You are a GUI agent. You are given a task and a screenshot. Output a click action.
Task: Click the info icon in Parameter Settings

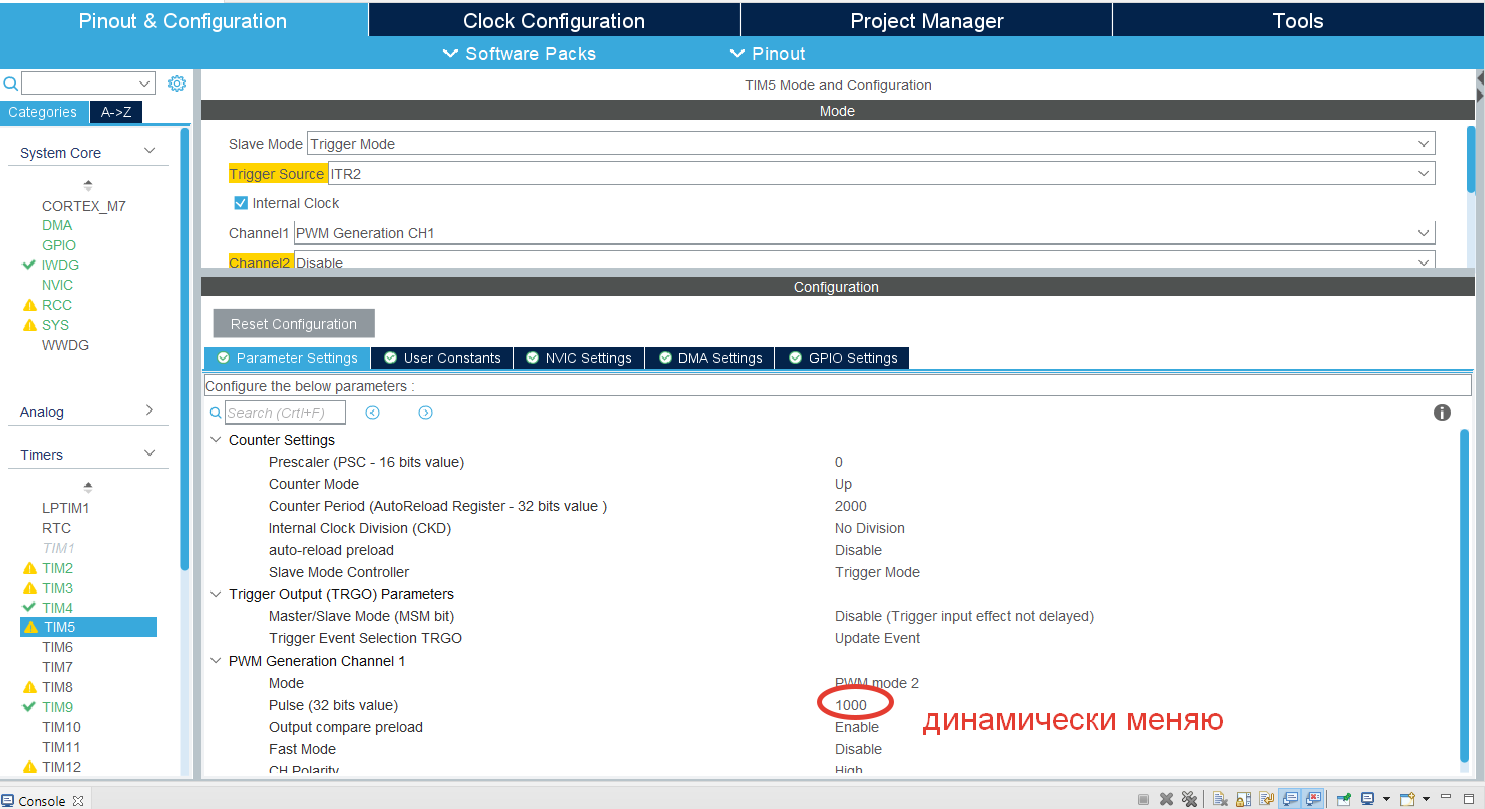tap(1442, 412)
